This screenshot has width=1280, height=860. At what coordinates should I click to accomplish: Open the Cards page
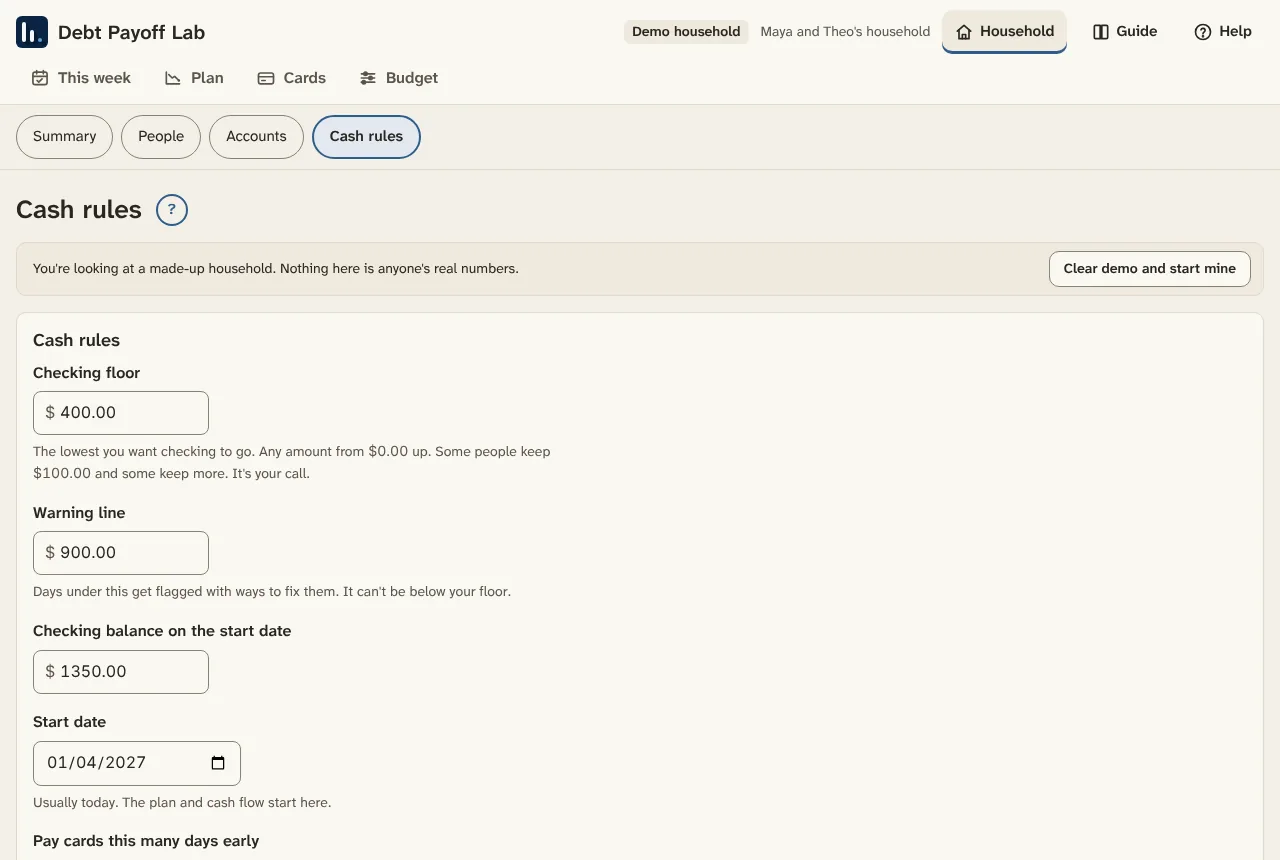292,78
